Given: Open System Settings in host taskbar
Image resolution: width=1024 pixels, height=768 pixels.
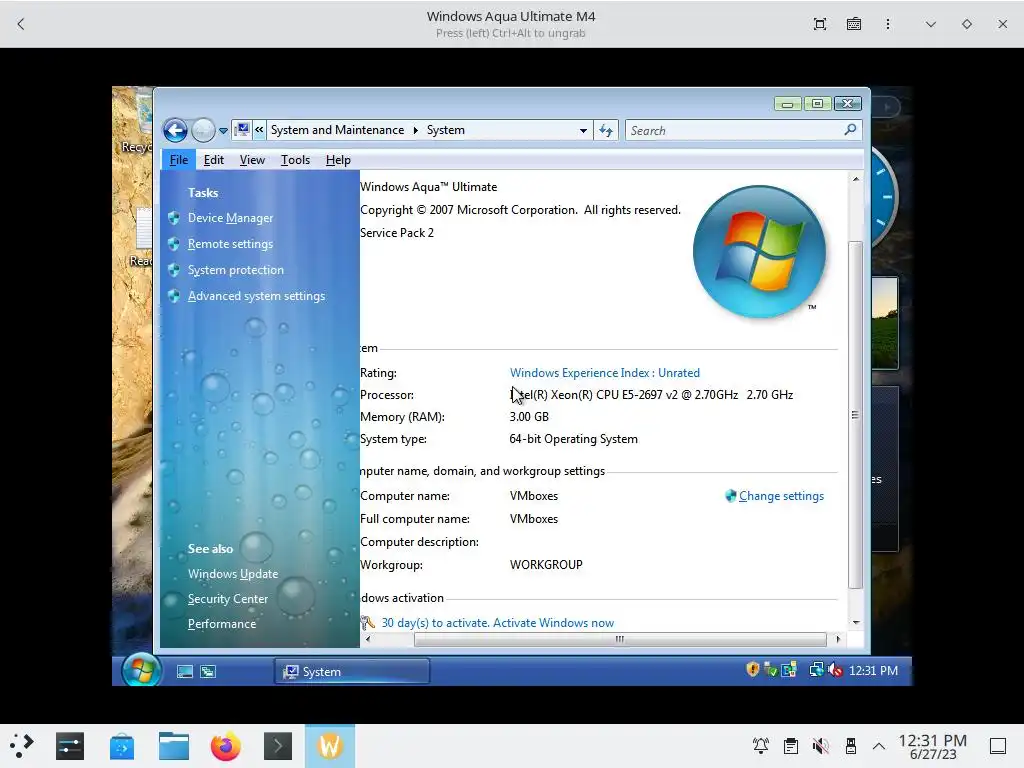Looking at the screenshot, I should [x=69, y=746].
